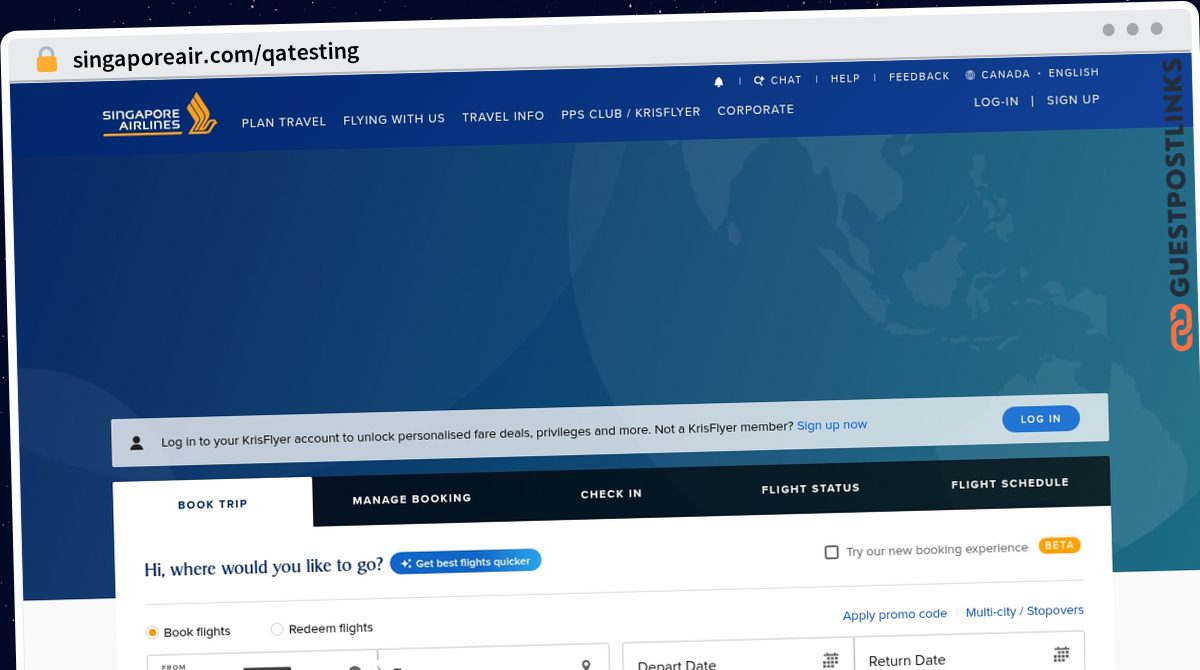Select the Book flights radio button
This screenshot has width=1200, height=670.
point(152,632)
